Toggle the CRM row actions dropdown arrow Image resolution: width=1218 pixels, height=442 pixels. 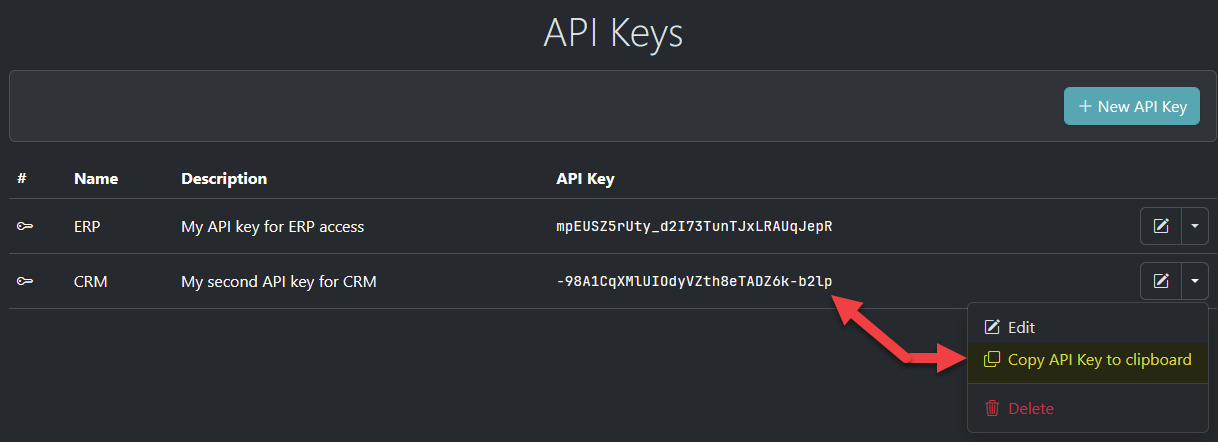1195,281
